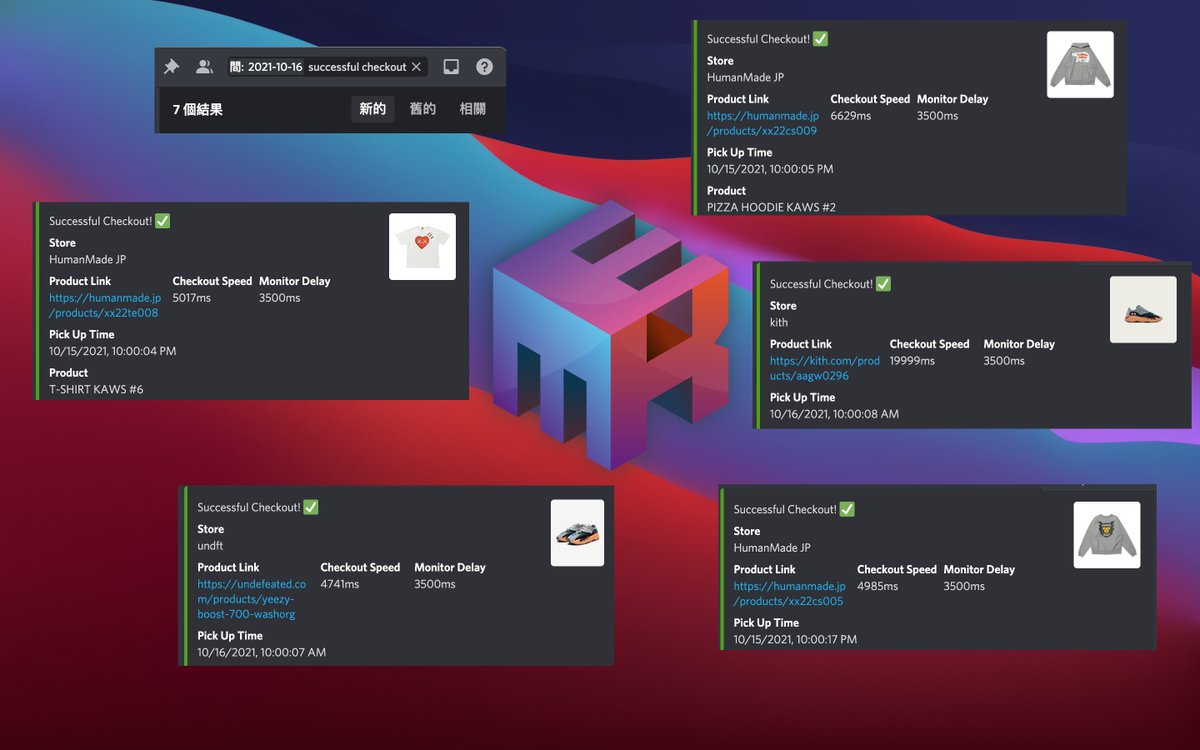Click the '4741ms' checkout speed value
The width and height of the screenshot is (1200, 750).
[340, 584]
